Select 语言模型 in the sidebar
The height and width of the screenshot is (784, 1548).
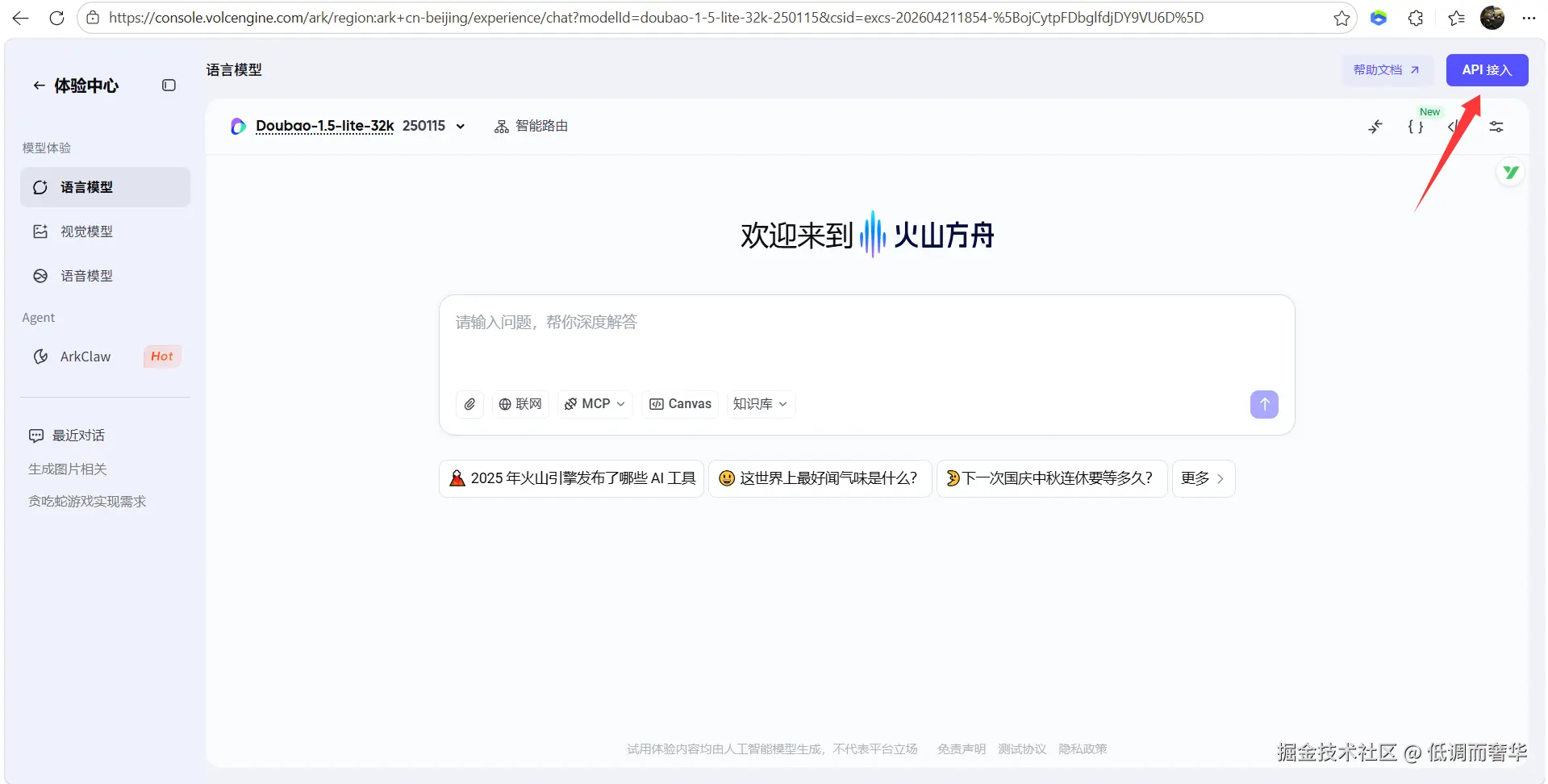106,187
